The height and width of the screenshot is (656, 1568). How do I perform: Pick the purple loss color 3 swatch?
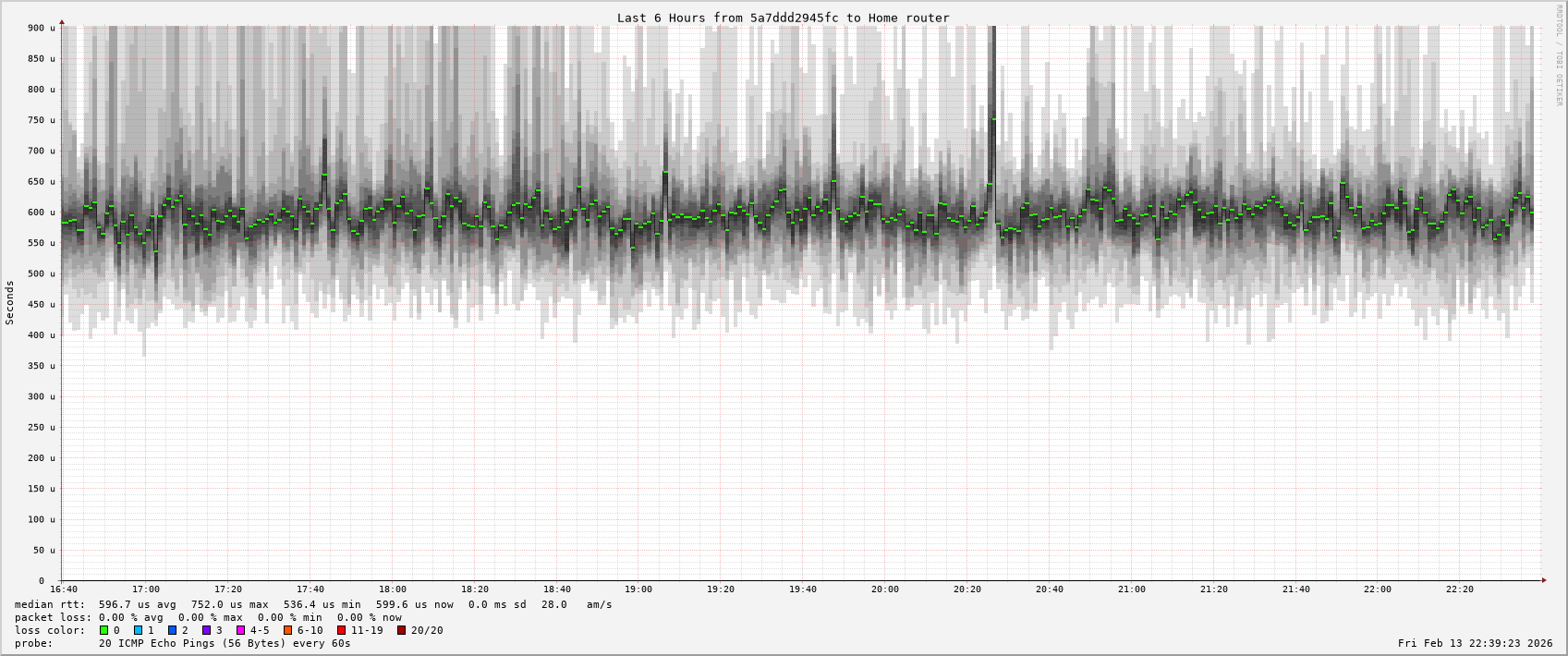(207, 630)
